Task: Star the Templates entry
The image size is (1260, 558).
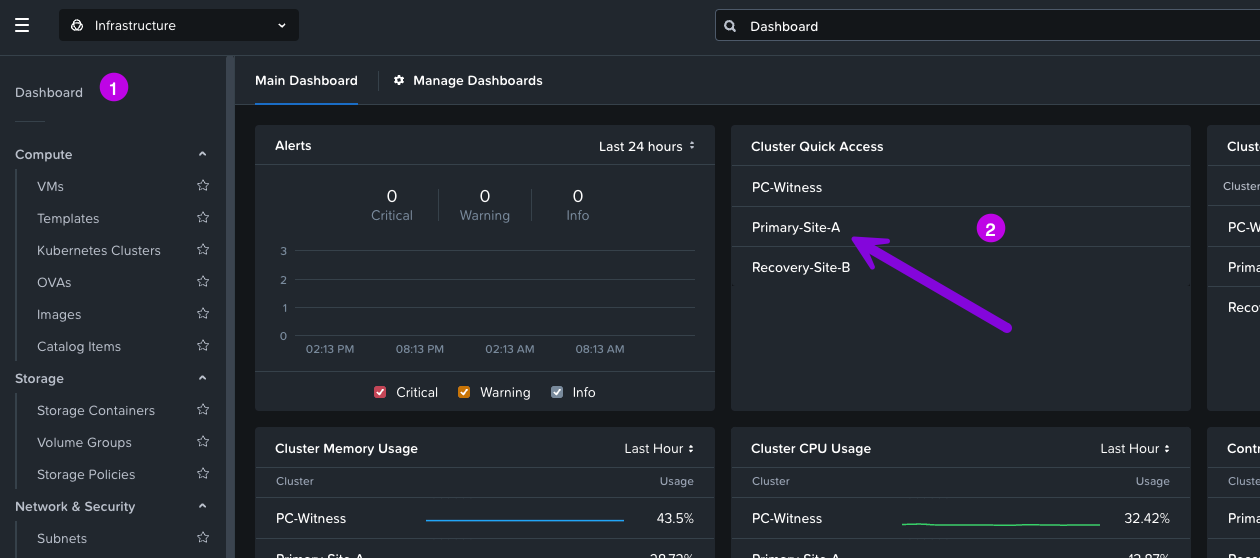Action: (203, 217)
